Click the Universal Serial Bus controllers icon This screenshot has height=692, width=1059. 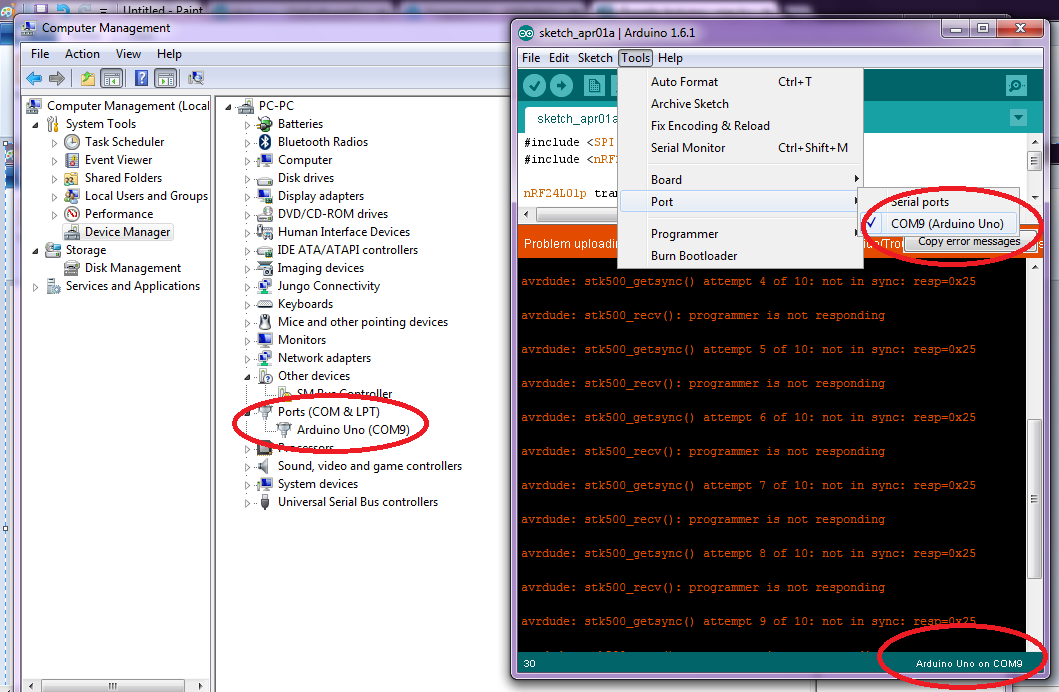(265, 502)
